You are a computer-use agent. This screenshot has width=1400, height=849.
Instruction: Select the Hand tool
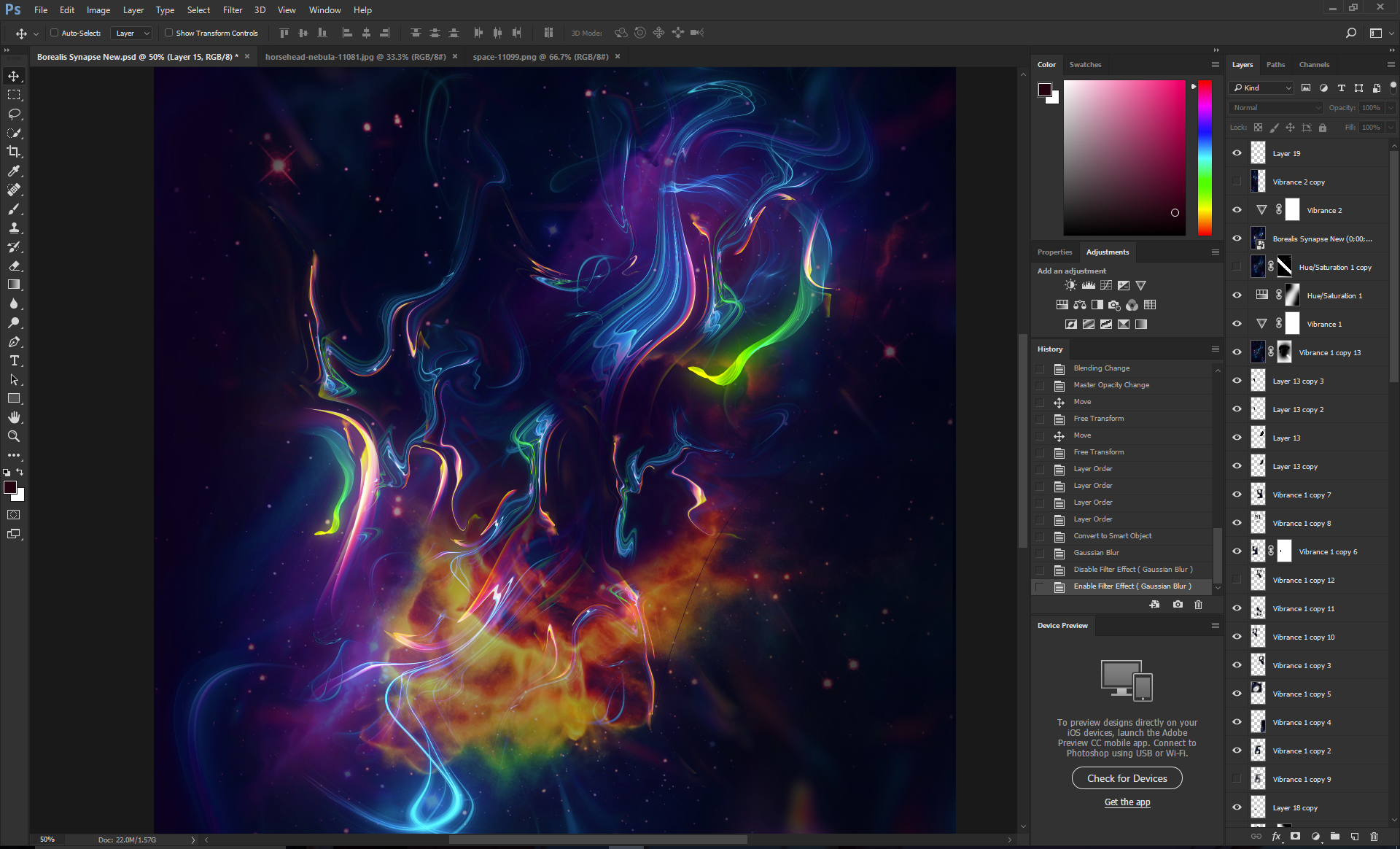point(14,417)
